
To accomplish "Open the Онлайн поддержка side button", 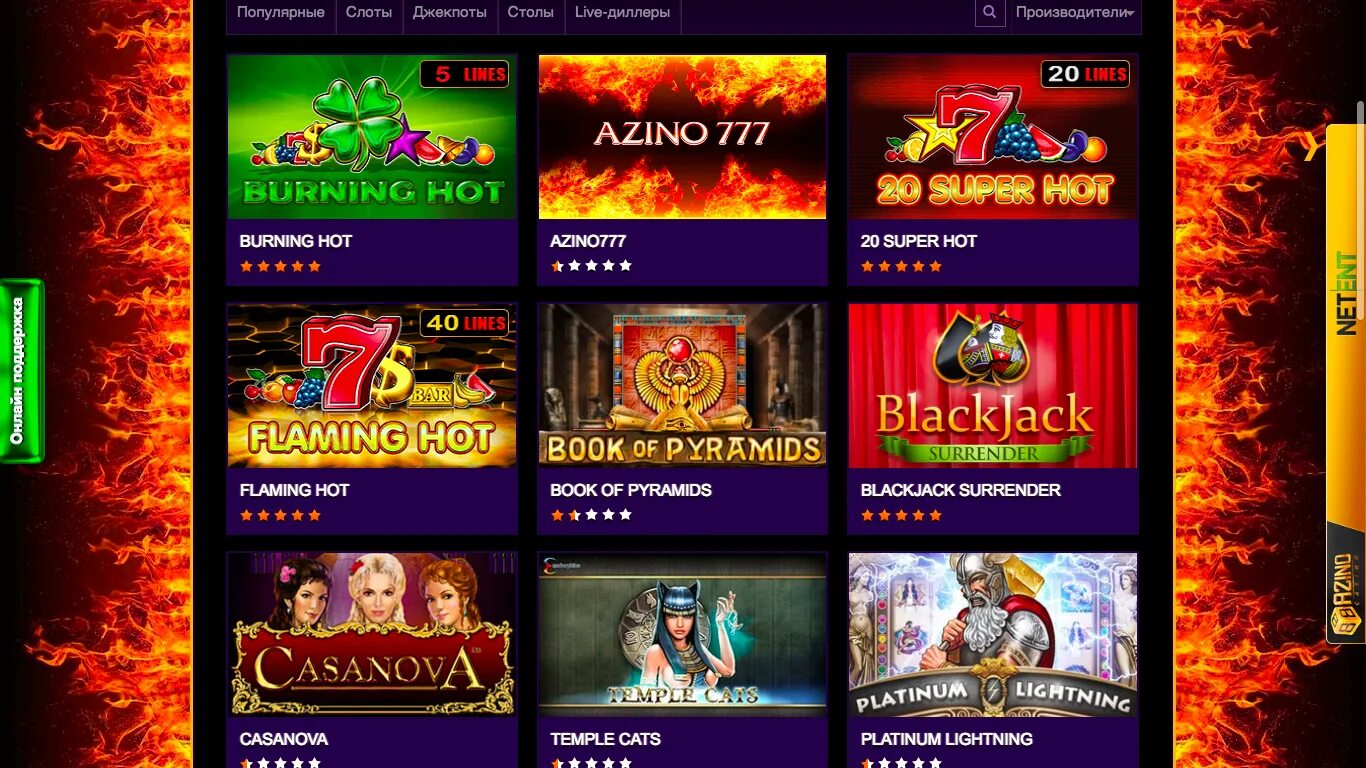I will [21, 371].
